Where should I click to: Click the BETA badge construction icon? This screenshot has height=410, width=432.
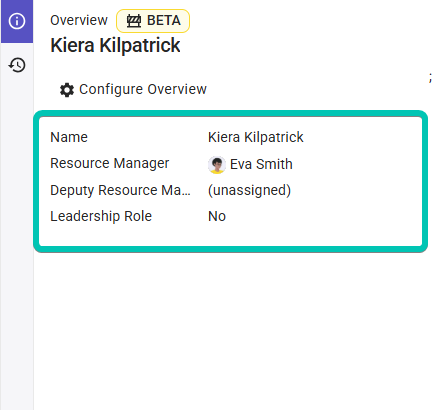click(x=134, y=21)
